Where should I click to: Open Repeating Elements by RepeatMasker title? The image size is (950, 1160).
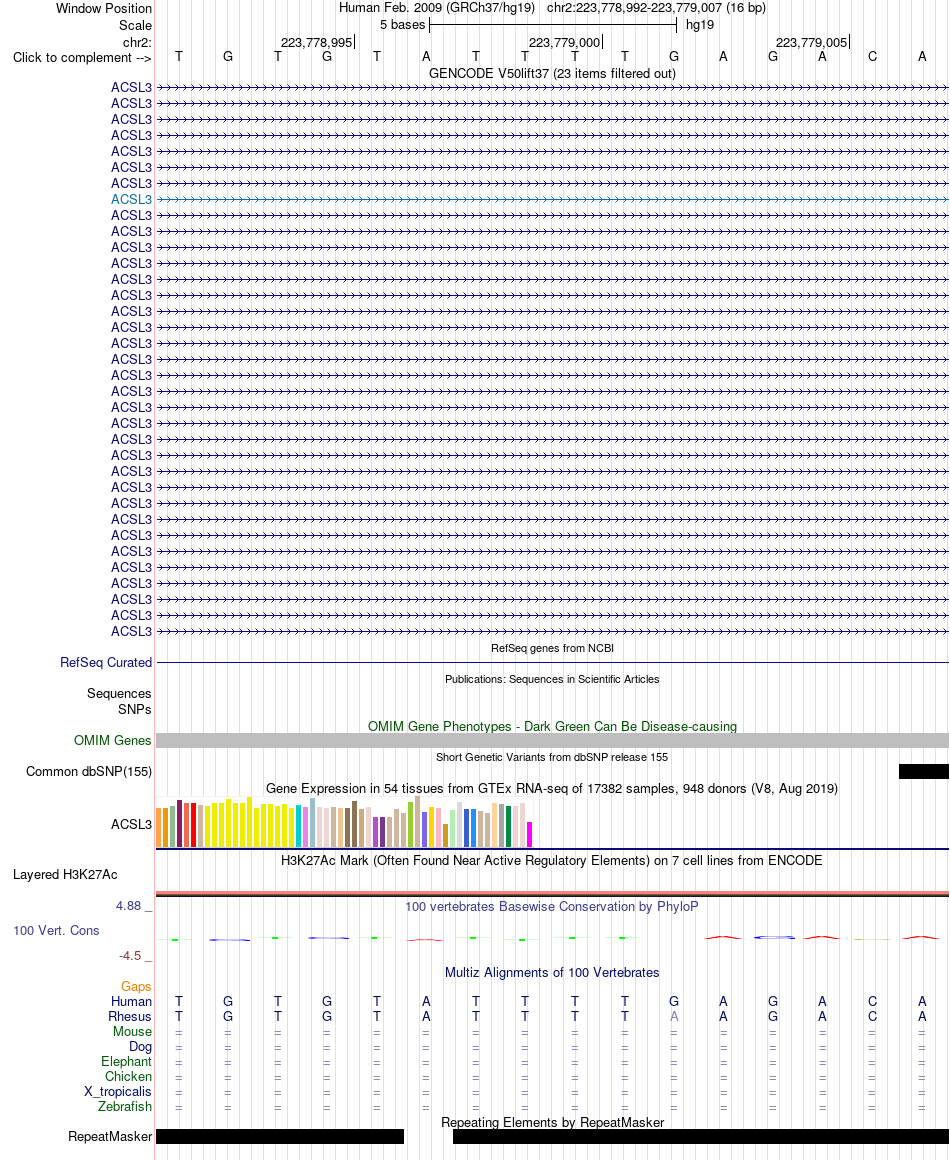pos(552,1122)
